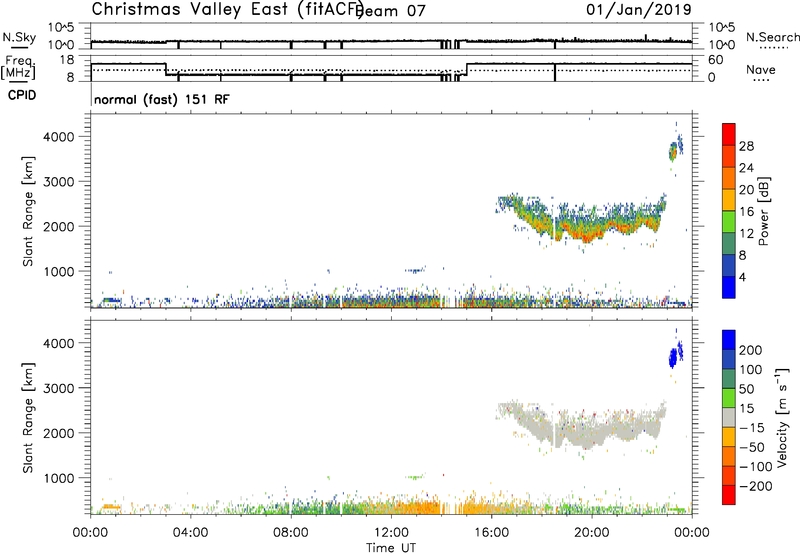Pick the red top segment of power colorbar

[729, 134]
